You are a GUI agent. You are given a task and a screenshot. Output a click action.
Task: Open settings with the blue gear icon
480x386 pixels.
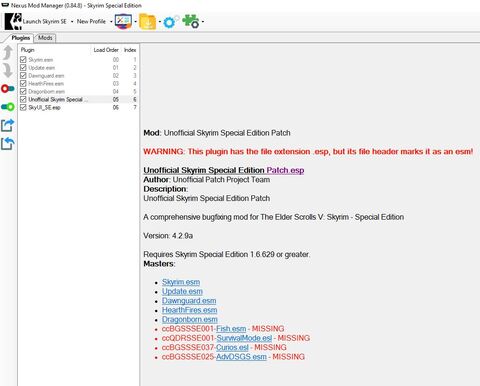coord(171,22)
